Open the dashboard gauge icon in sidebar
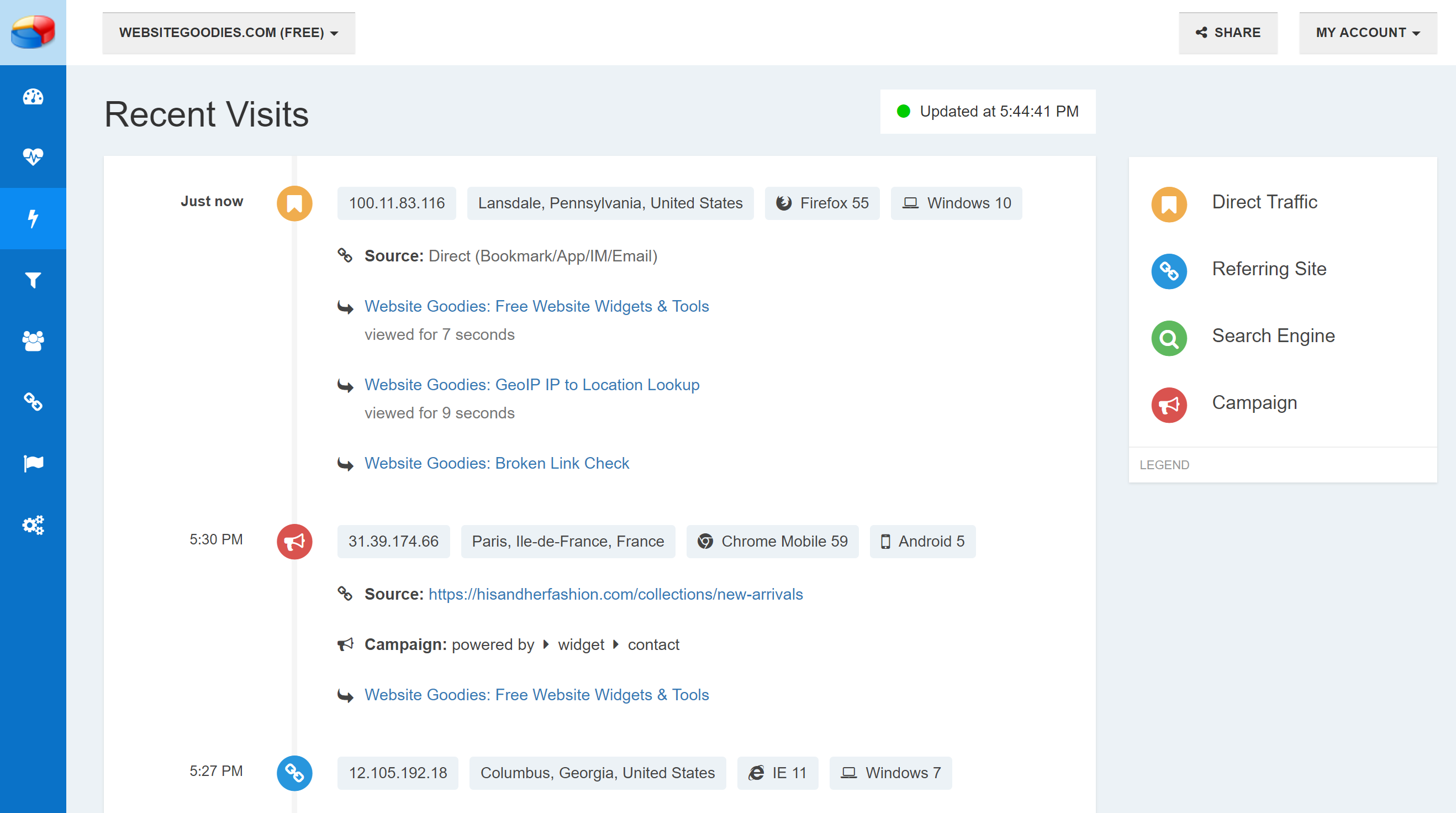The width and height of the screenshot is (1456, 813). click(33, 97)
